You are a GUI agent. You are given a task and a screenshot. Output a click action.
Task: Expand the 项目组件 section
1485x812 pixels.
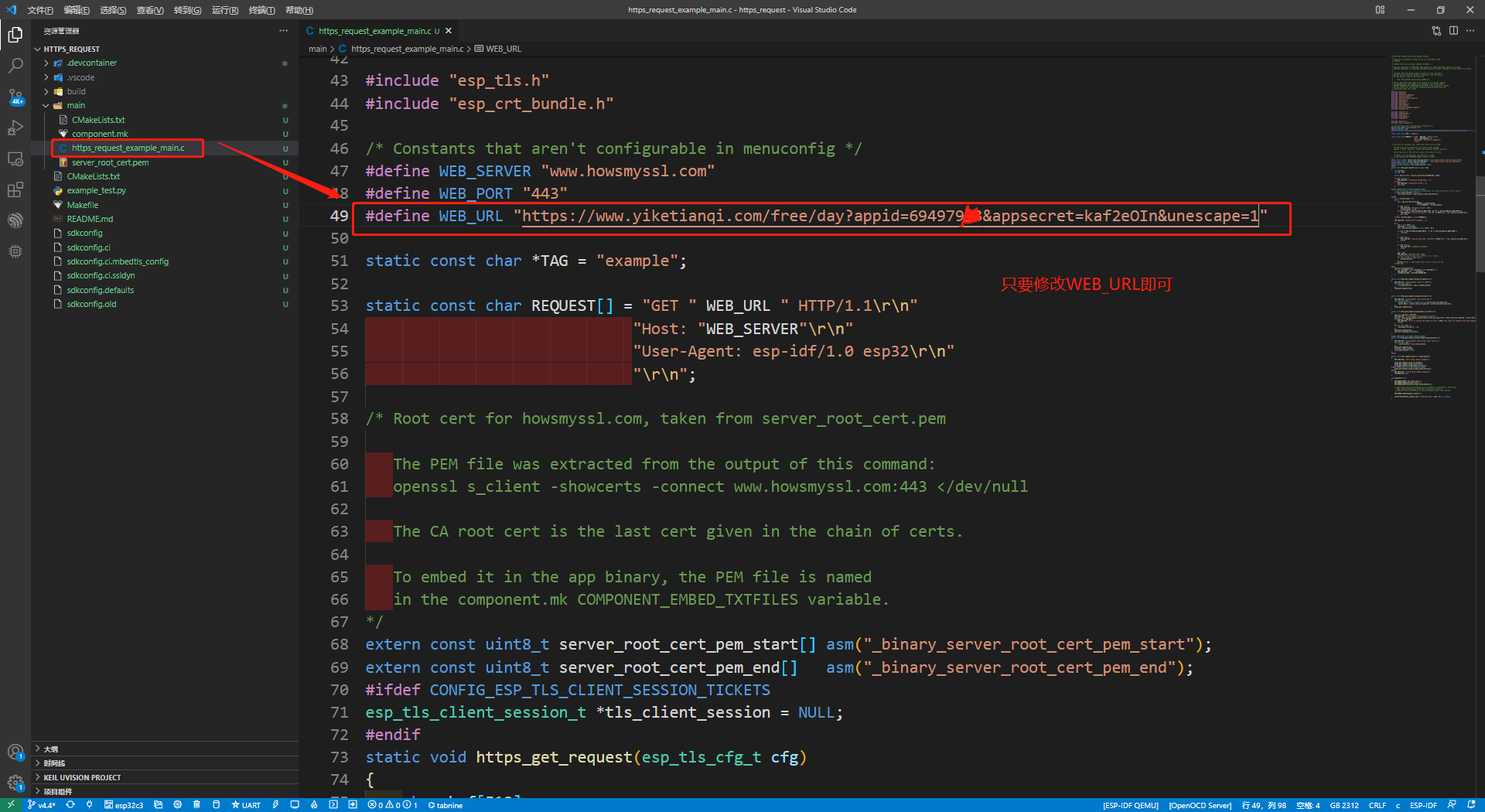pos(165,791)
